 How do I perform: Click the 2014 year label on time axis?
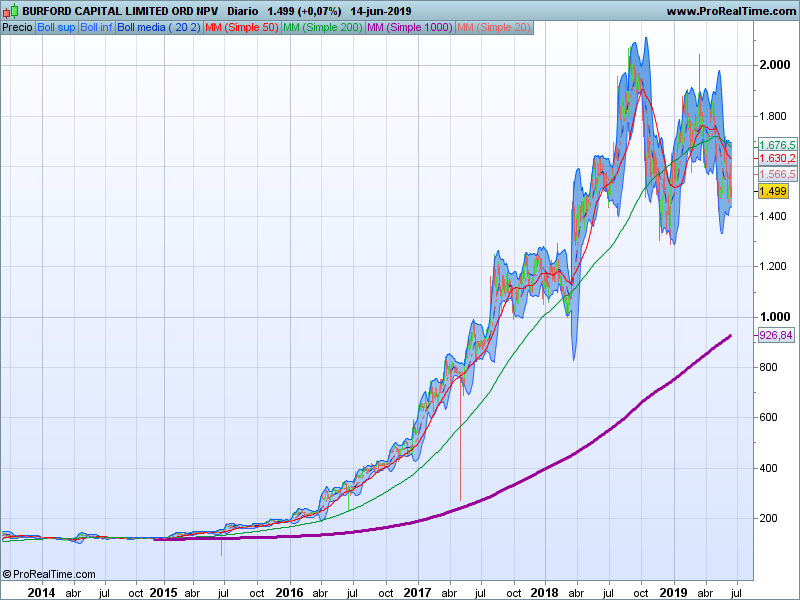point(41,593)
